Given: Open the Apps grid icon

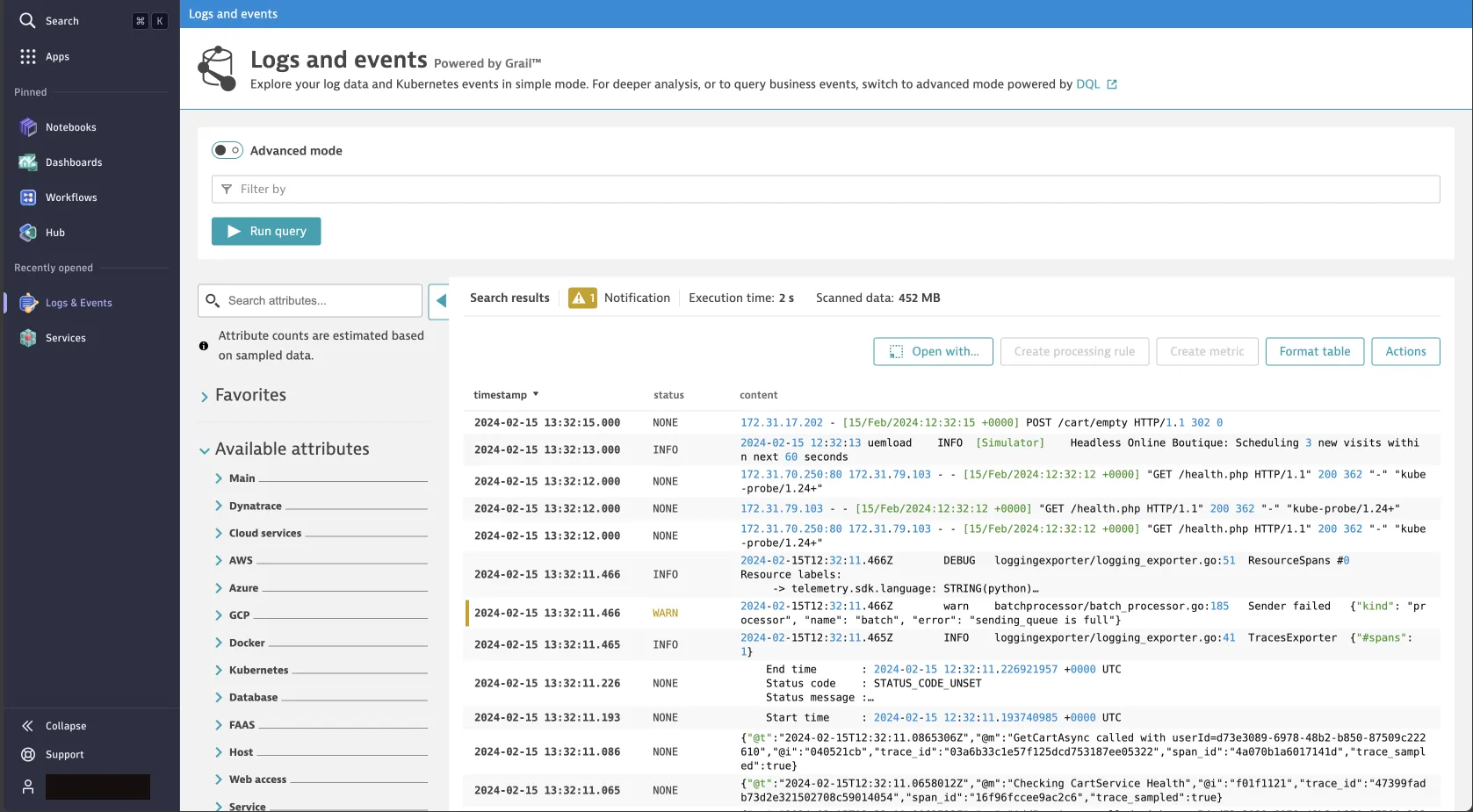Looking at the screenshot, I should click(x=28, y=56).
